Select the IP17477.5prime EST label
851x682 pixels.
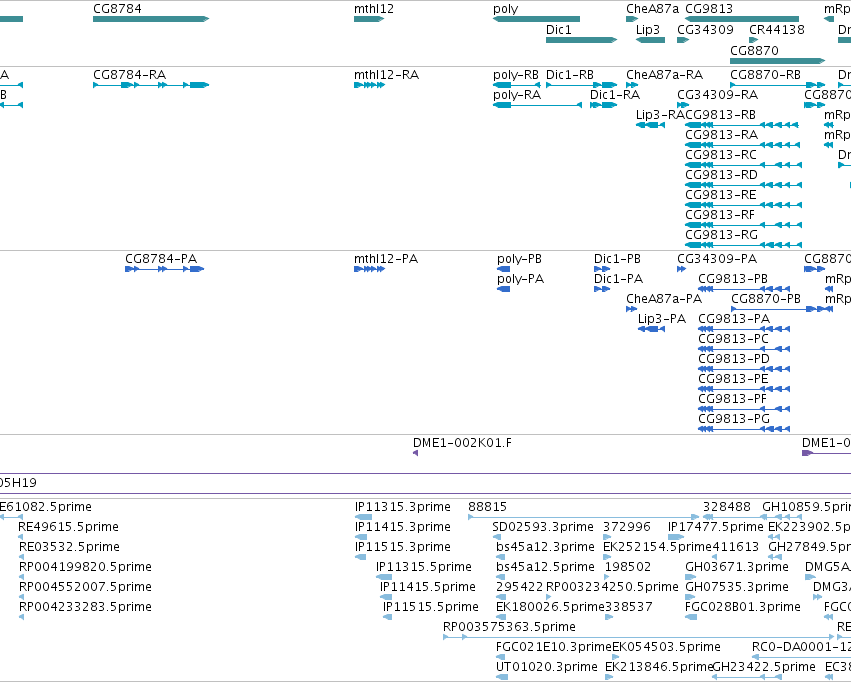715,527
